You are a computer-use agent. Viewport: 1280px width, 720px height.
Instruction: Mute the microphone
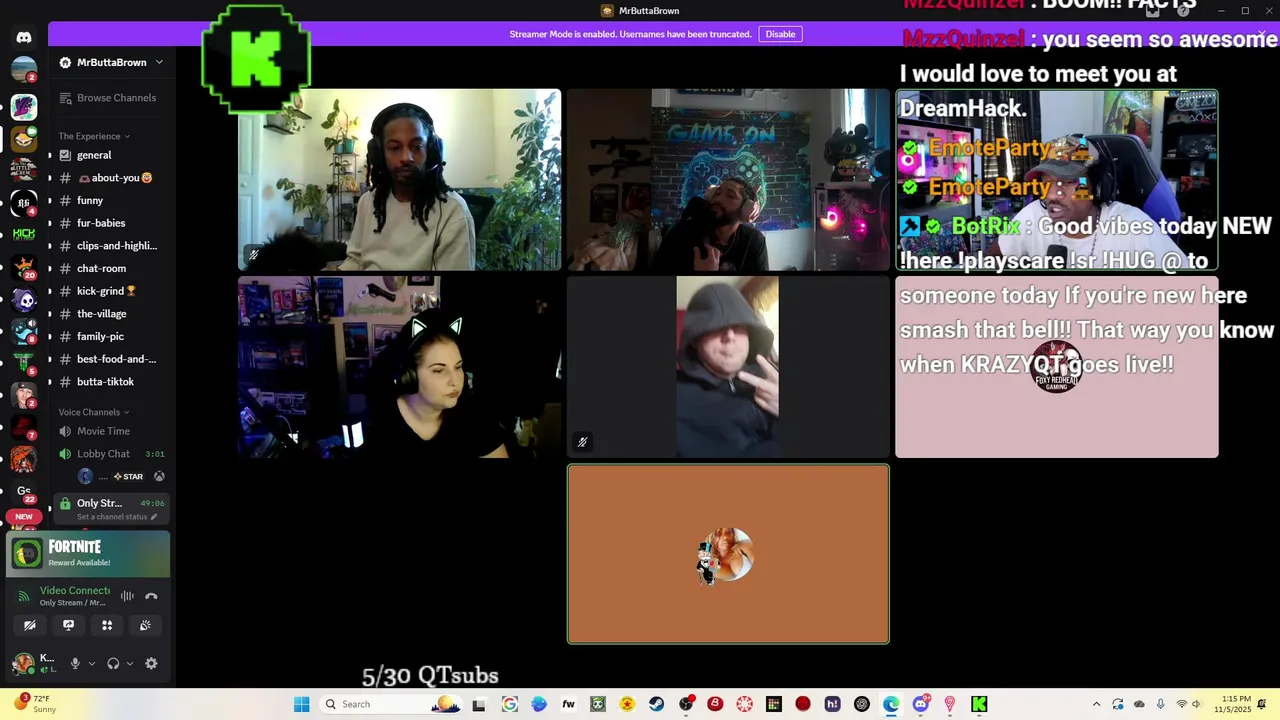pyautogui.click(x=75, y=663)
